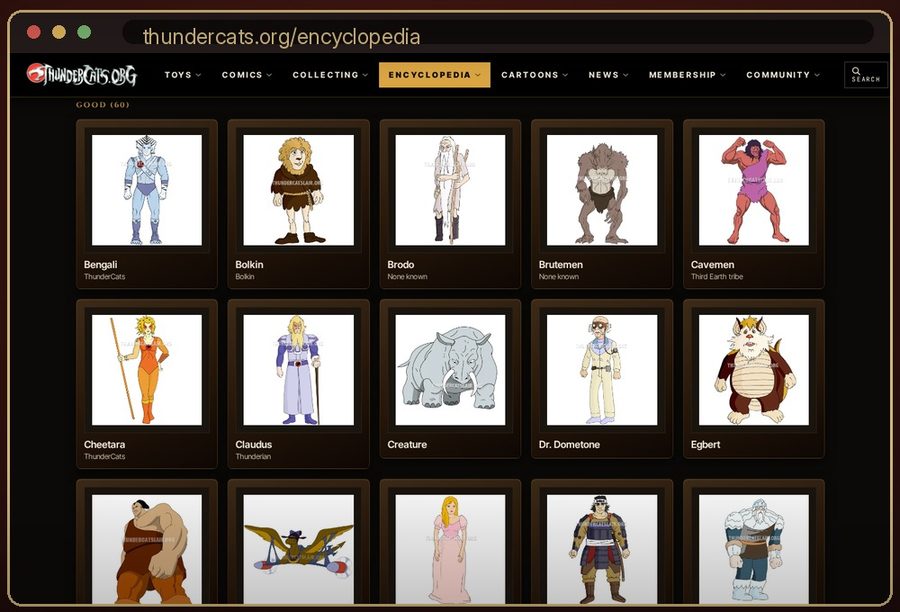Screen dimensions: 900x612
Task: Open the muscular brown-clad character thumbnail
Action: (147, 549)
